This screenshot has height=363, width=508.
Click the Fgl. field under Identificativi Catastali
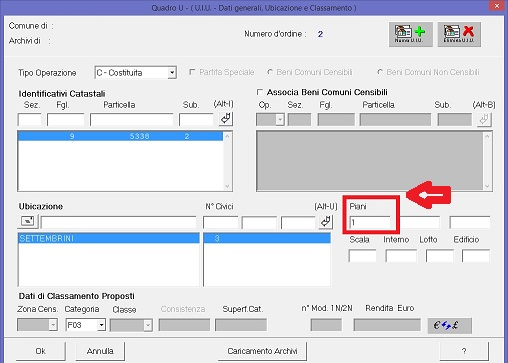click(x=66, y=119)
